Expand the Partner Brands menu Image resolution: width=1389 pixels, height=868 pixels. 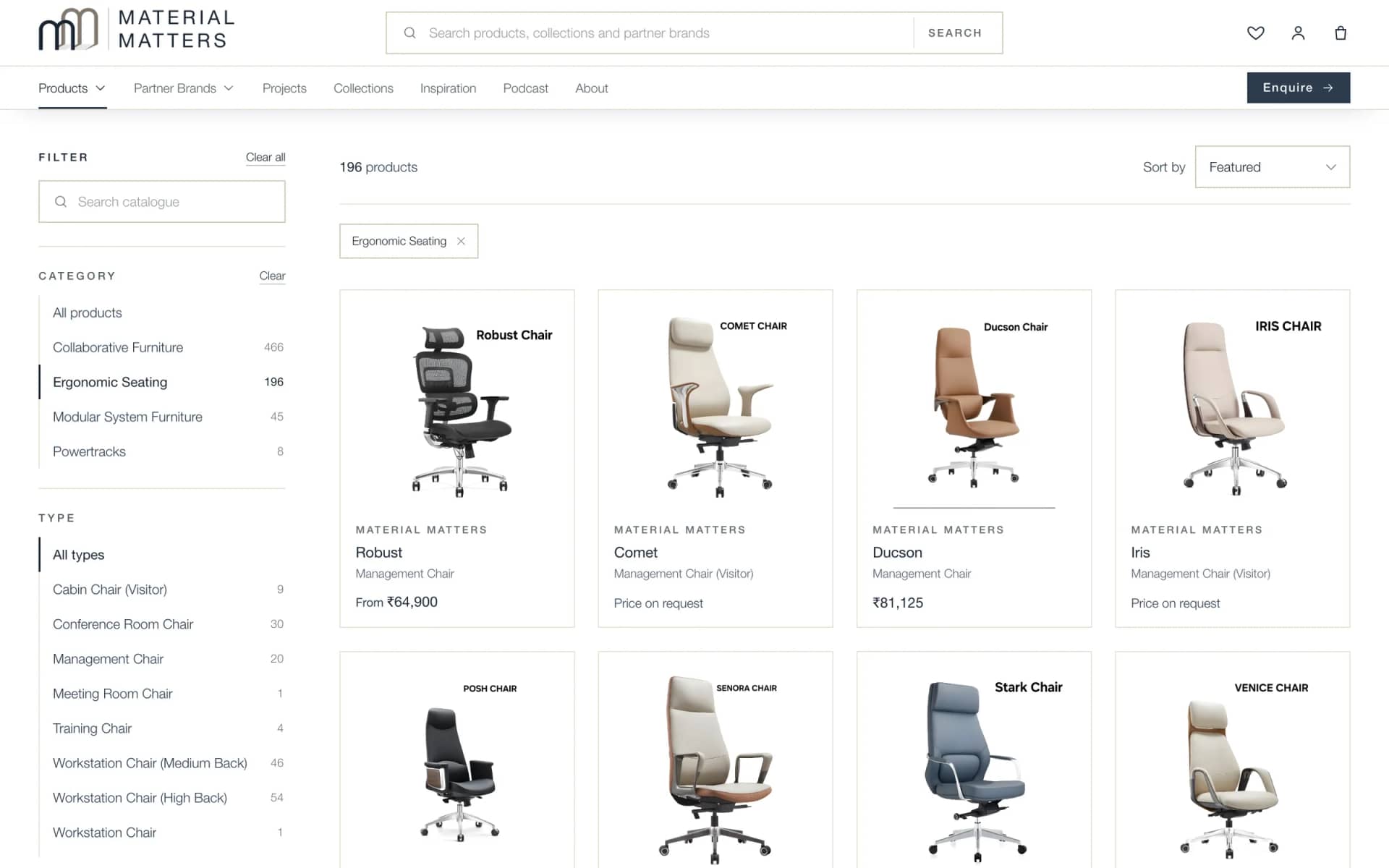click(183, 88)
